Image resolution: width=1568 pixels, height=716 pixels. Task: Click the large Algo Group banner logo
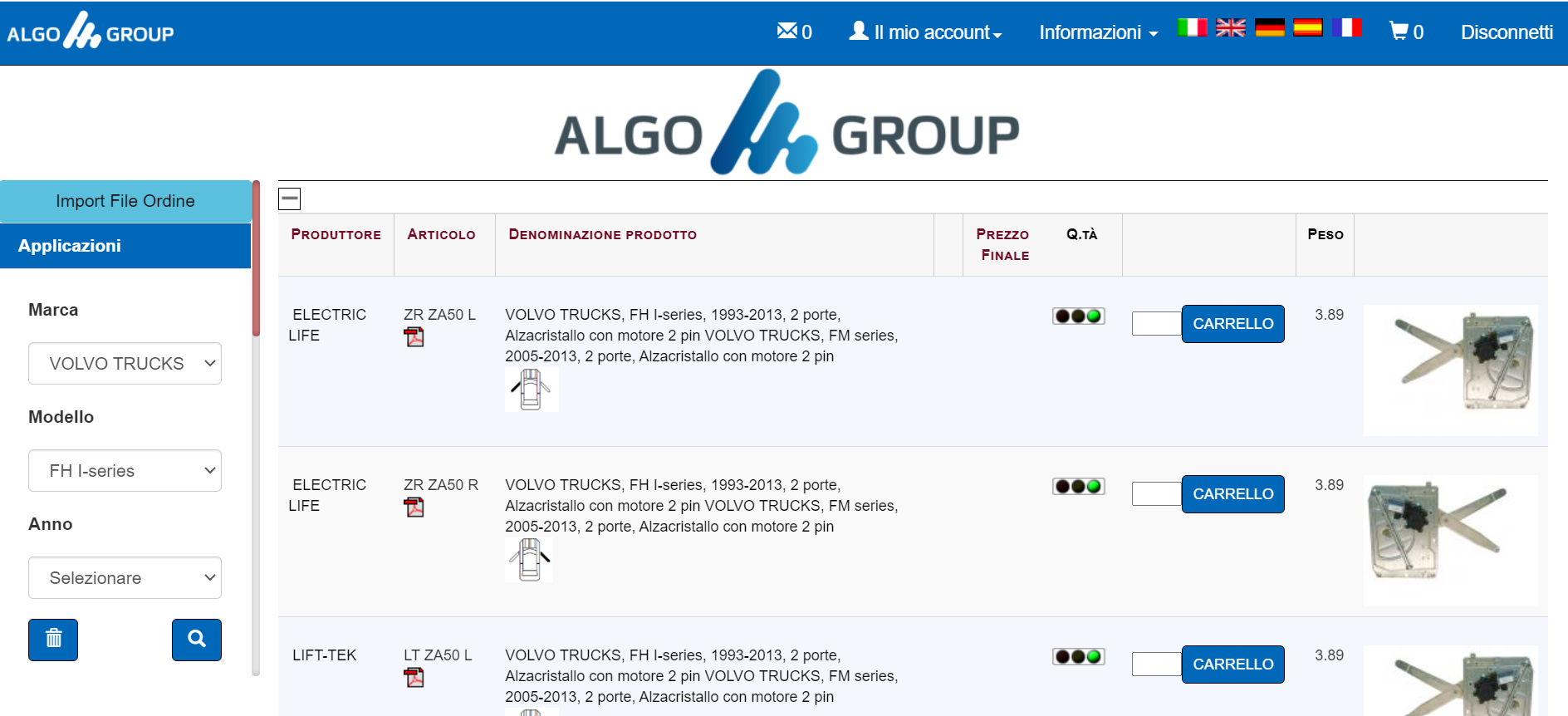pos(786,122)
